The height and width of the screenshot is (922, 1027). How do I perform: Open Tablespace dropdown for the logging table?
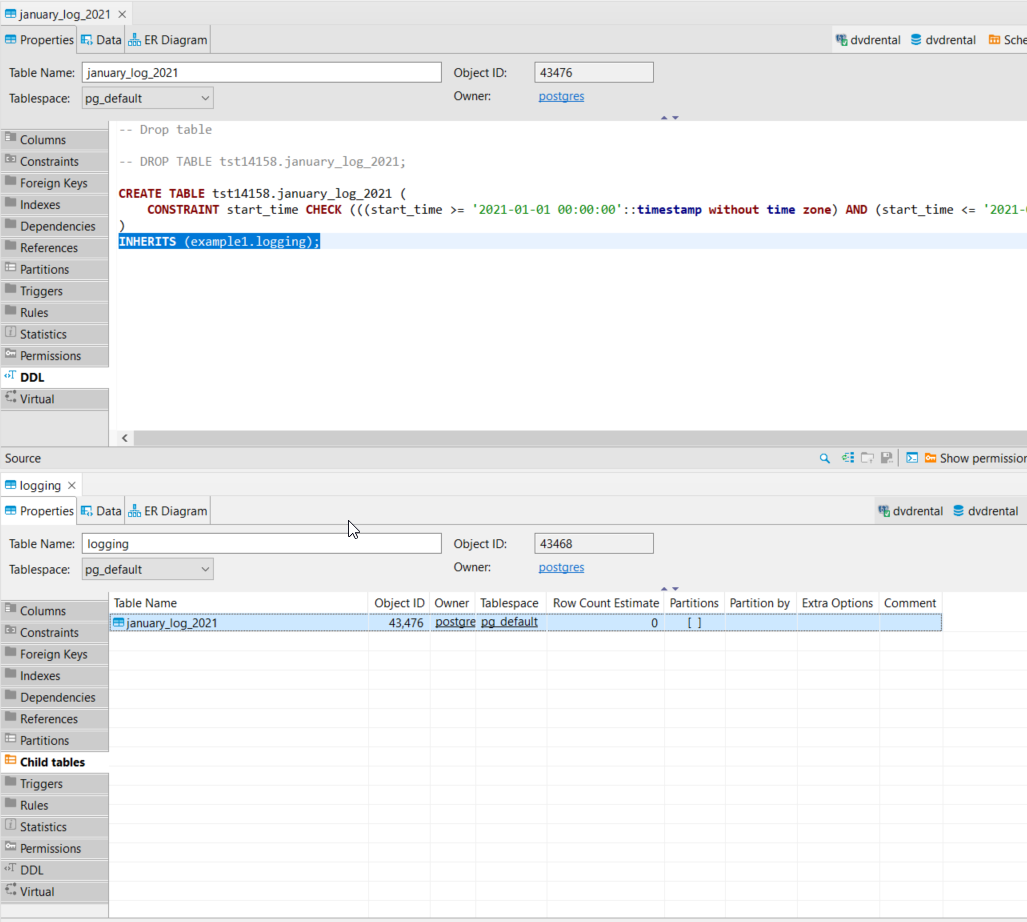203,569
